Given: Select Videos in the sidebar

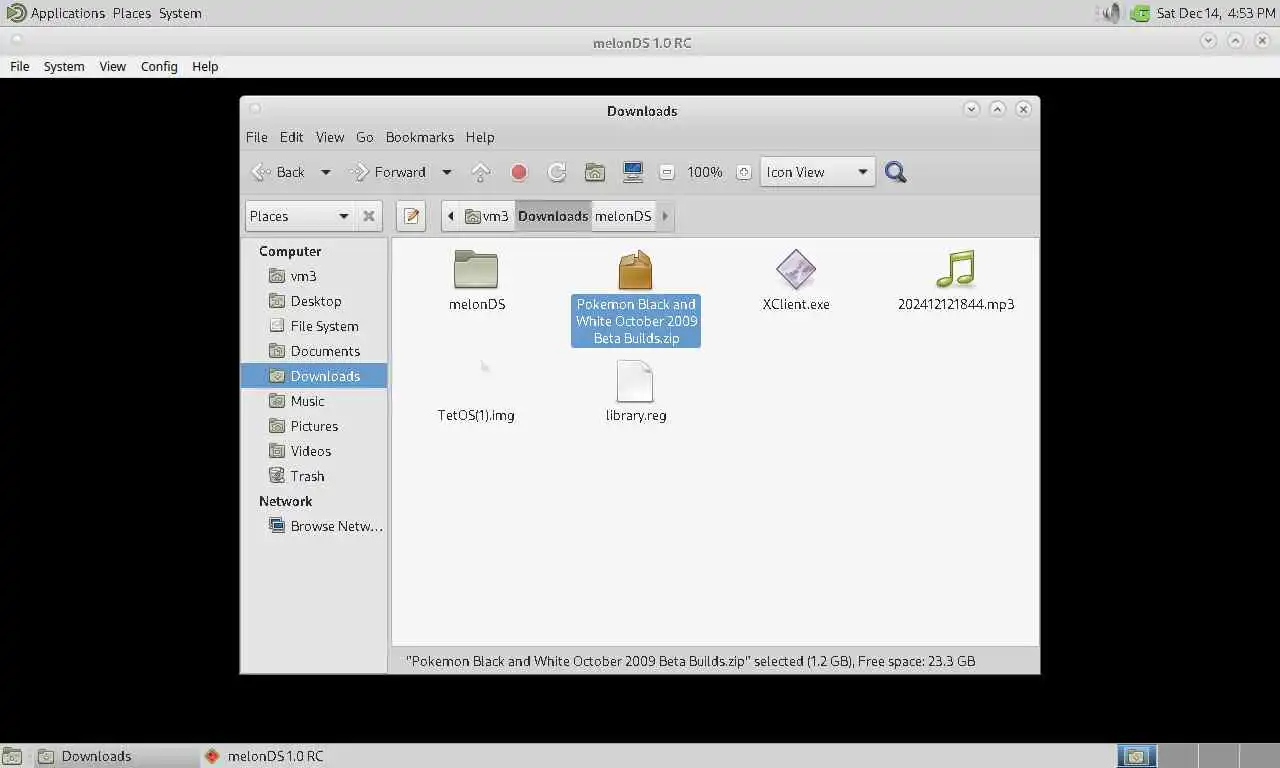Looking at the screenshot, I should pyautogui.click(x=314, y=451).
